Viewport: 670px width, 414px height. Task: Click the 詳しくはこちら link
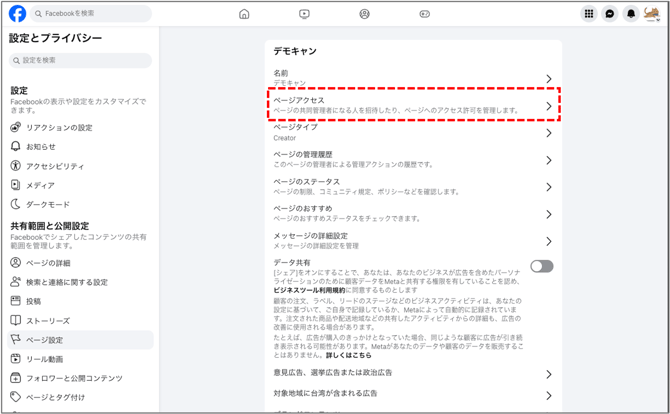tap(348, 355)
